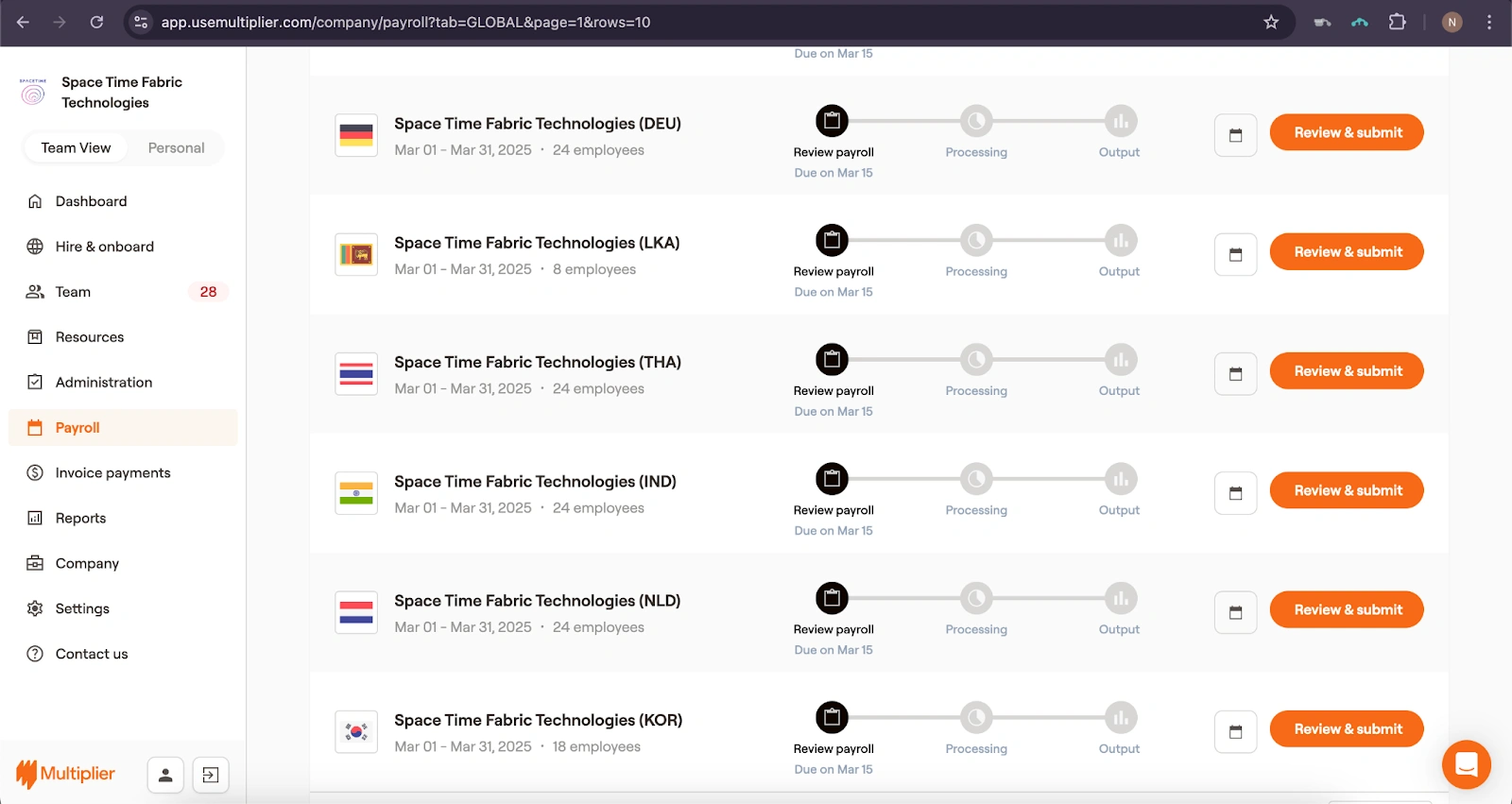Open Resources menu item
This screenshot has height=804, width=1512.
click(x=123, y=337)
